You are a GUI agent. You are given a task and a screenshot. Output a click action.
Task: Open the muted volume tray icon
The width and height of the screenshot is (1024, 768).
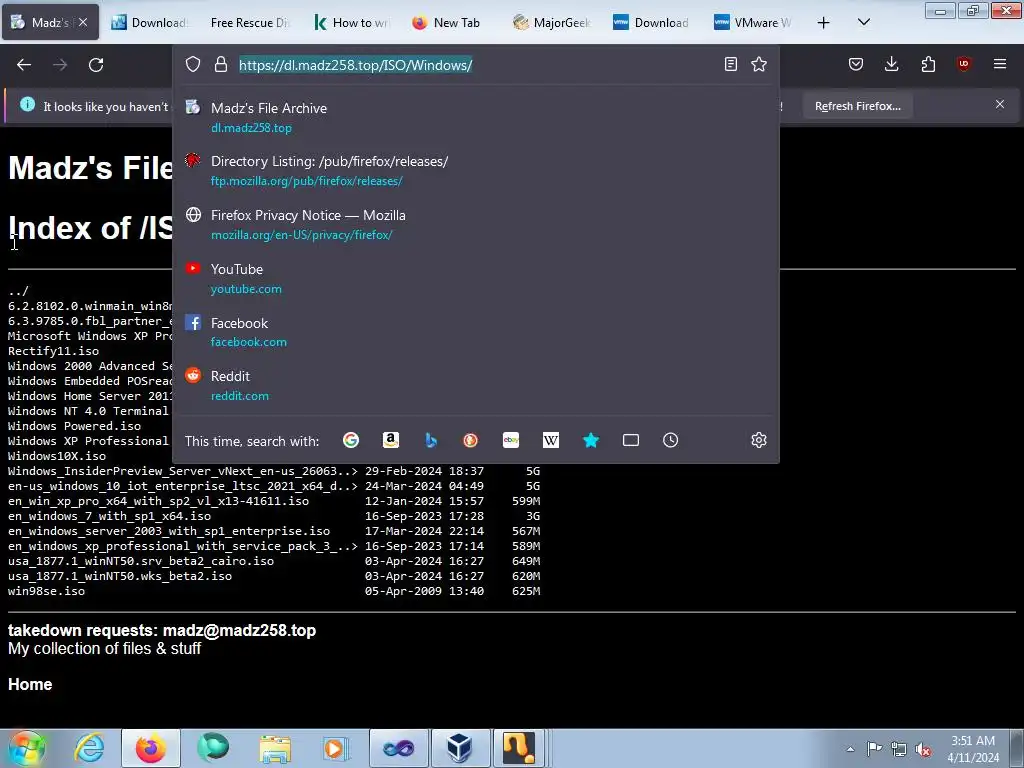[x=923, y=749]
